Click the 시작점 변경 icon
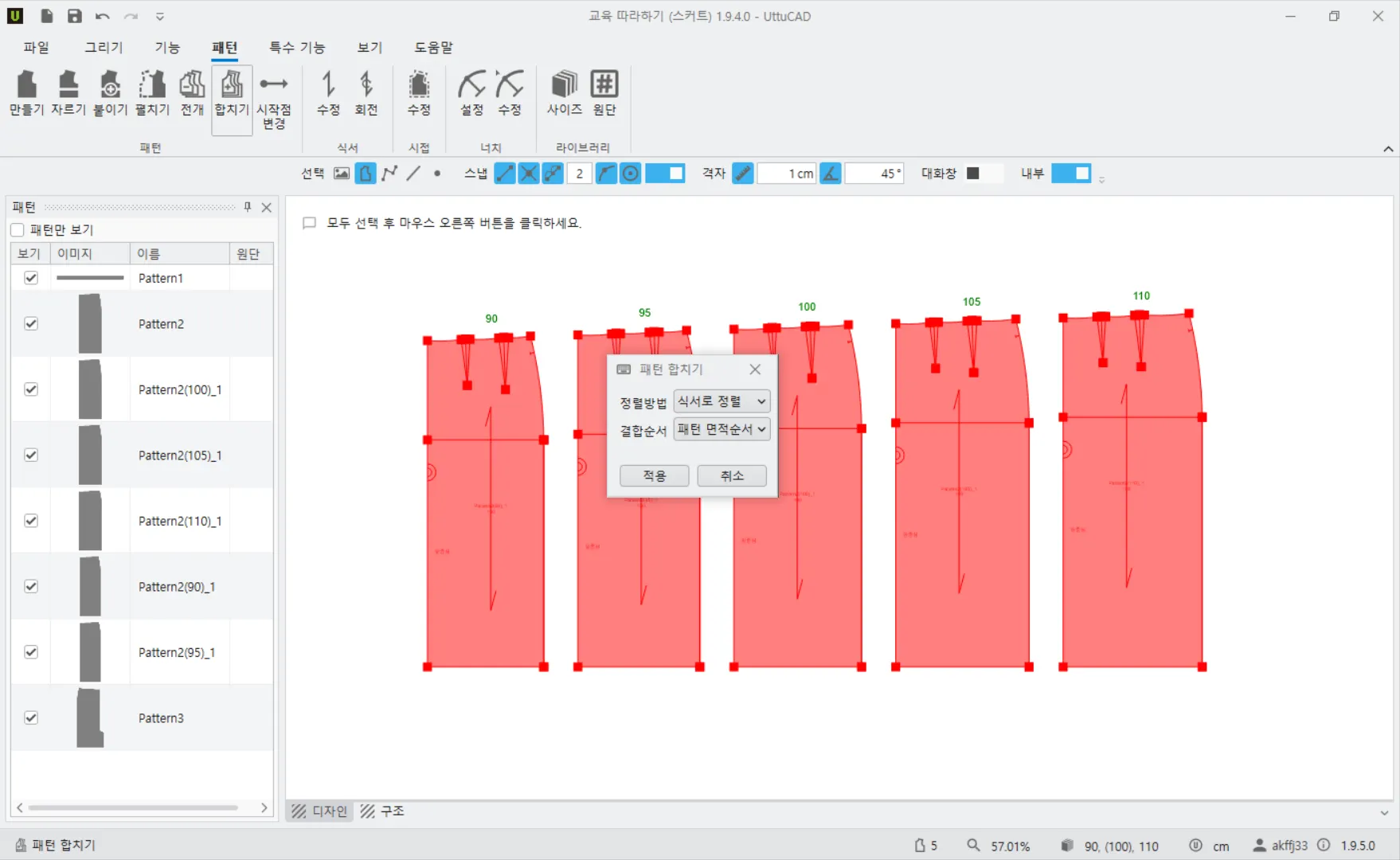This screenshot has width=1400, height=860. coord(274,101)
